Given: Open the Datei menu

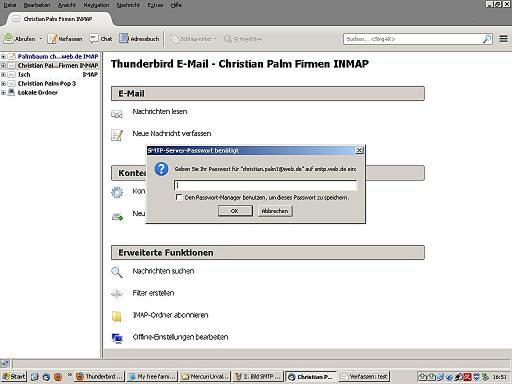Looking at the screenshot, I should pyautogui.click(x=10, y=5).
